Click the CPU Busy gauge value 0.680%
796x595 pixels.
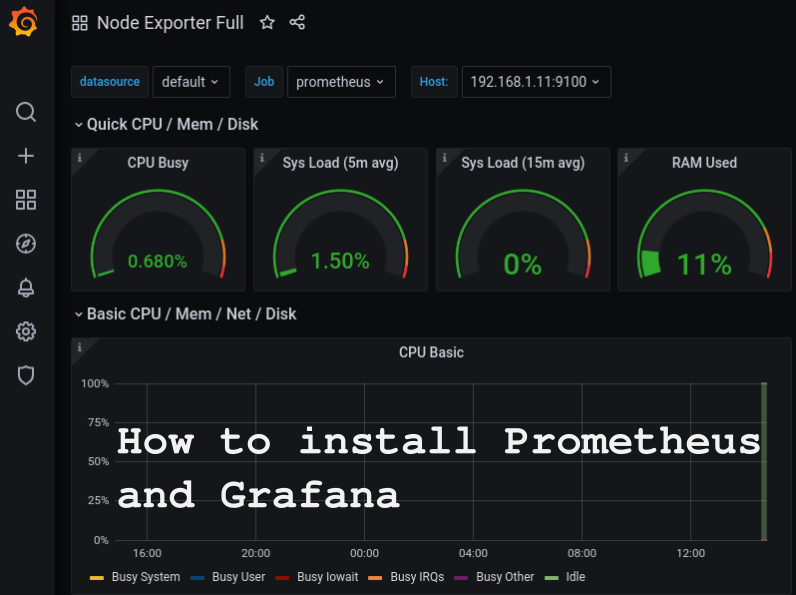(x=157, y=261)
